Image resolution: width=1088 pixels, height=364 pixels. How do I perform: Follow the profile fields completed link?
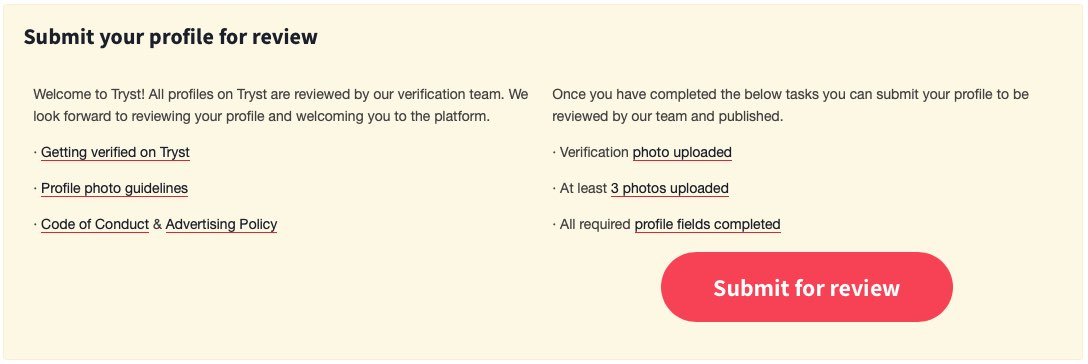tap(708, 225)
